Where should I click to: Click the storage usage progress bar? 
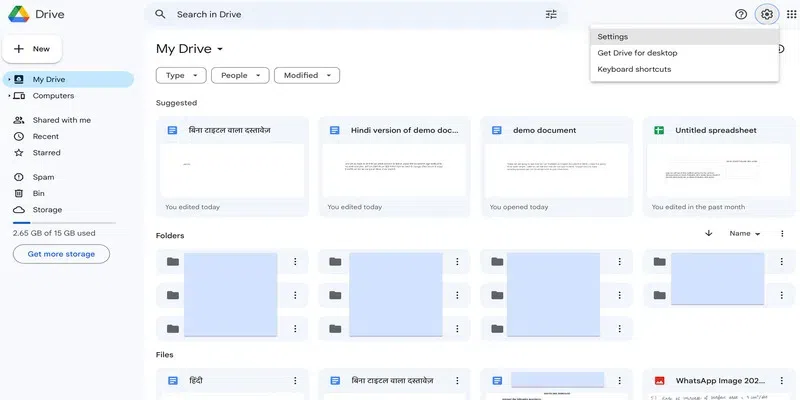(64, 223)
